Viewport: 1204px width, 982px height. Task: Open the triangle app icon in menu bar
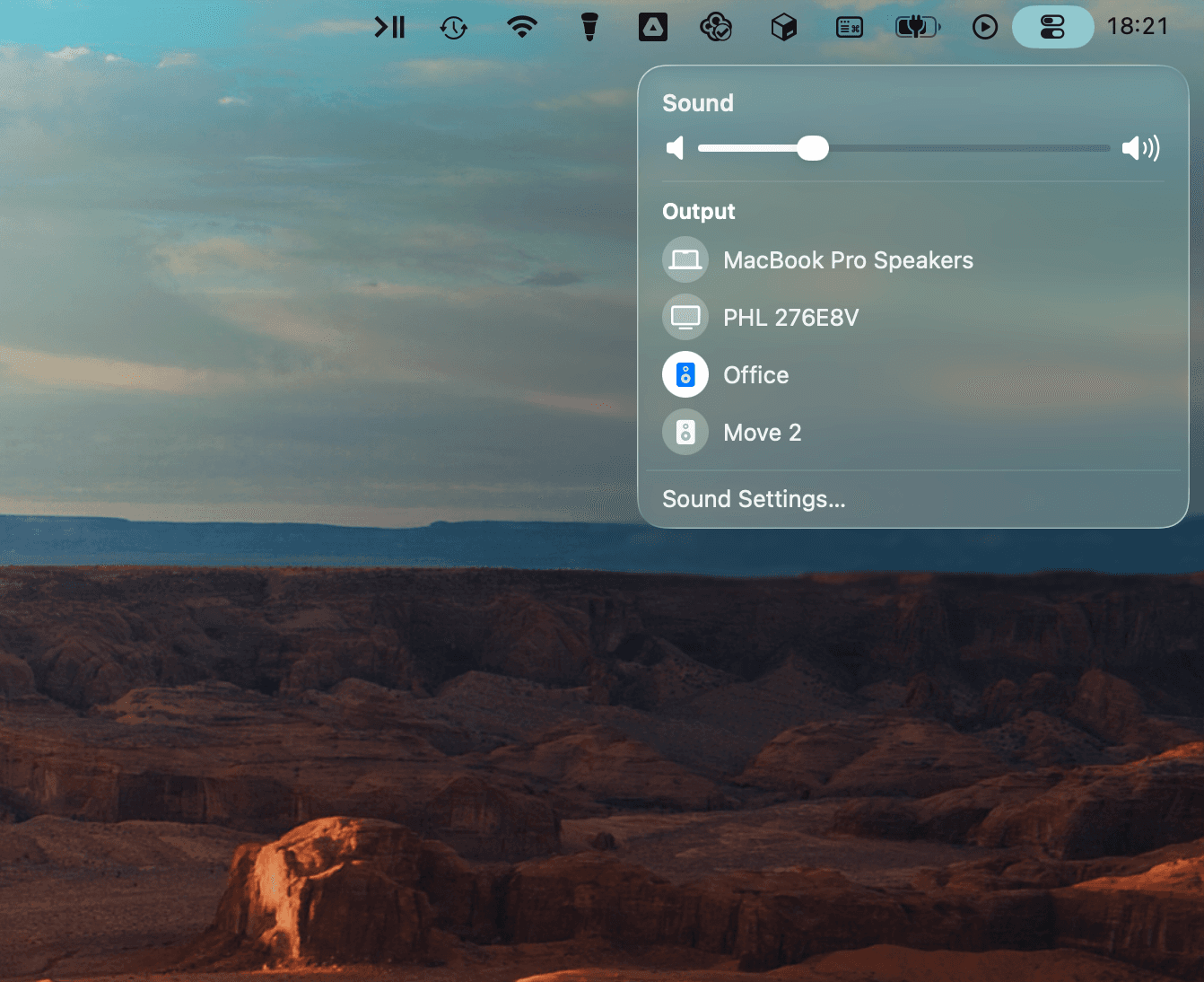[653, 28]
